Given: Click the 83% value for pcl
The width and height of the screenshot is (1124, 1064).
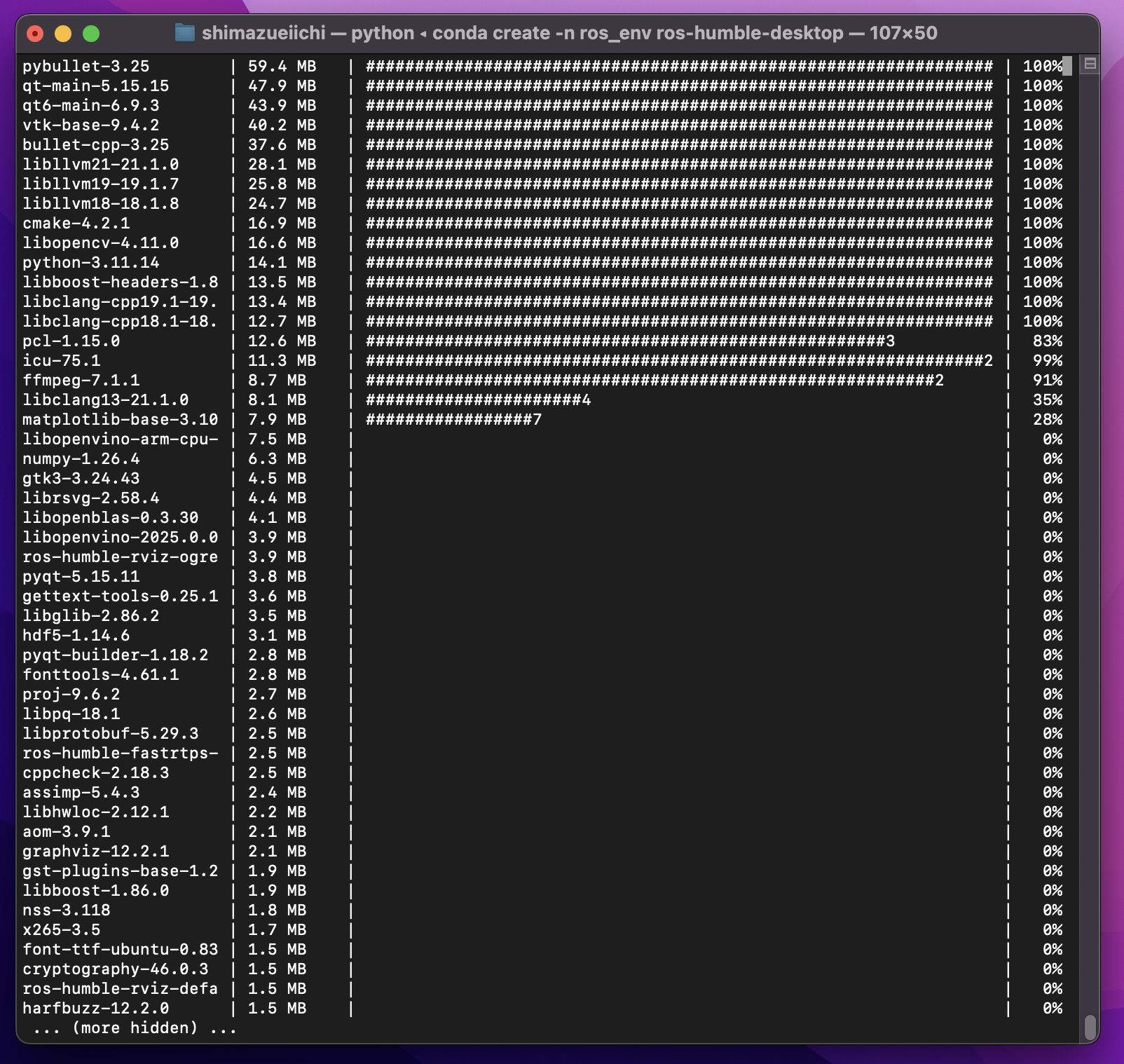Looking at the screenshot, I should click(x=1048, y=341).
